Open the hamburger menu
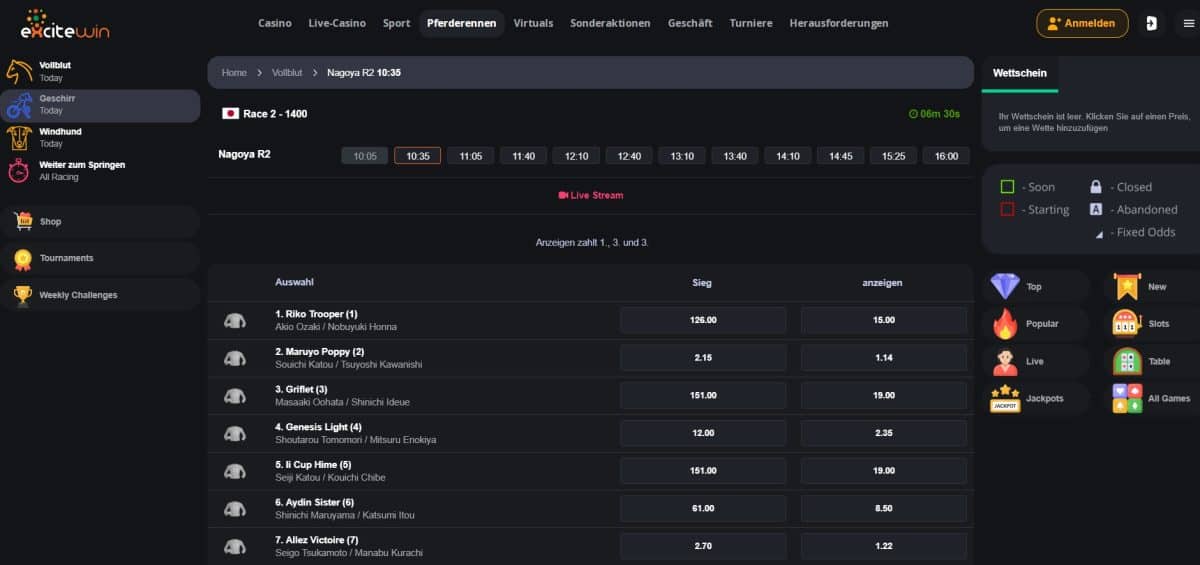The height and width of the screenshot is (565, 1200). (1188, 23)
